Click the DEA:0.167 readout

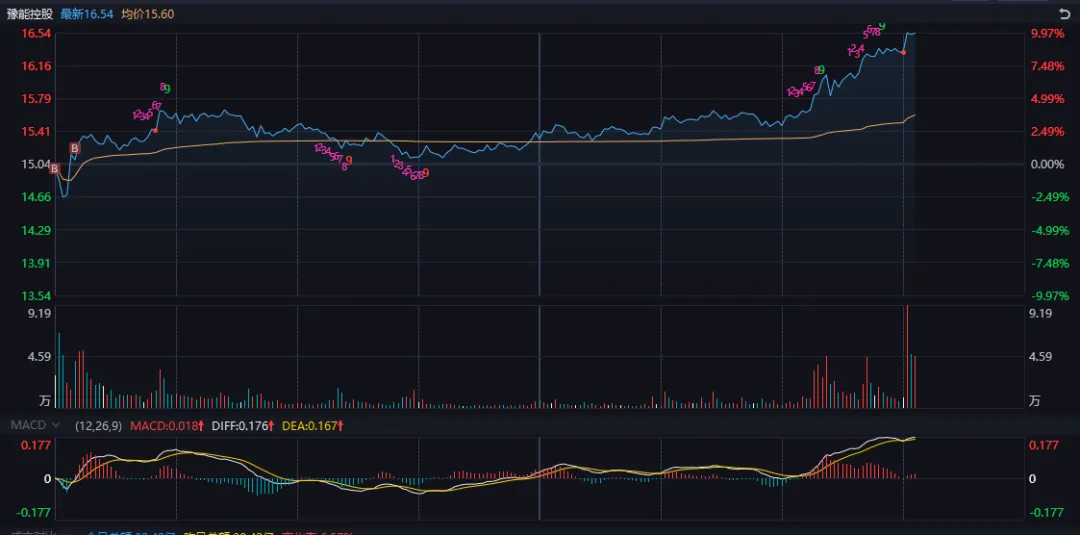(x=313, y=426)
